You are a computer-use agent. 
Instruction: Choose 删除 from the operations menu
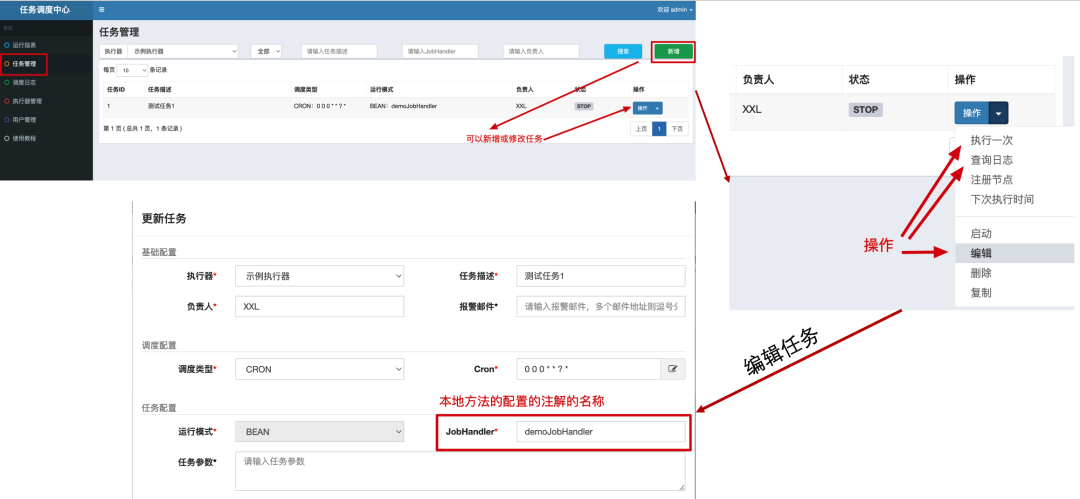click(982, 273)
